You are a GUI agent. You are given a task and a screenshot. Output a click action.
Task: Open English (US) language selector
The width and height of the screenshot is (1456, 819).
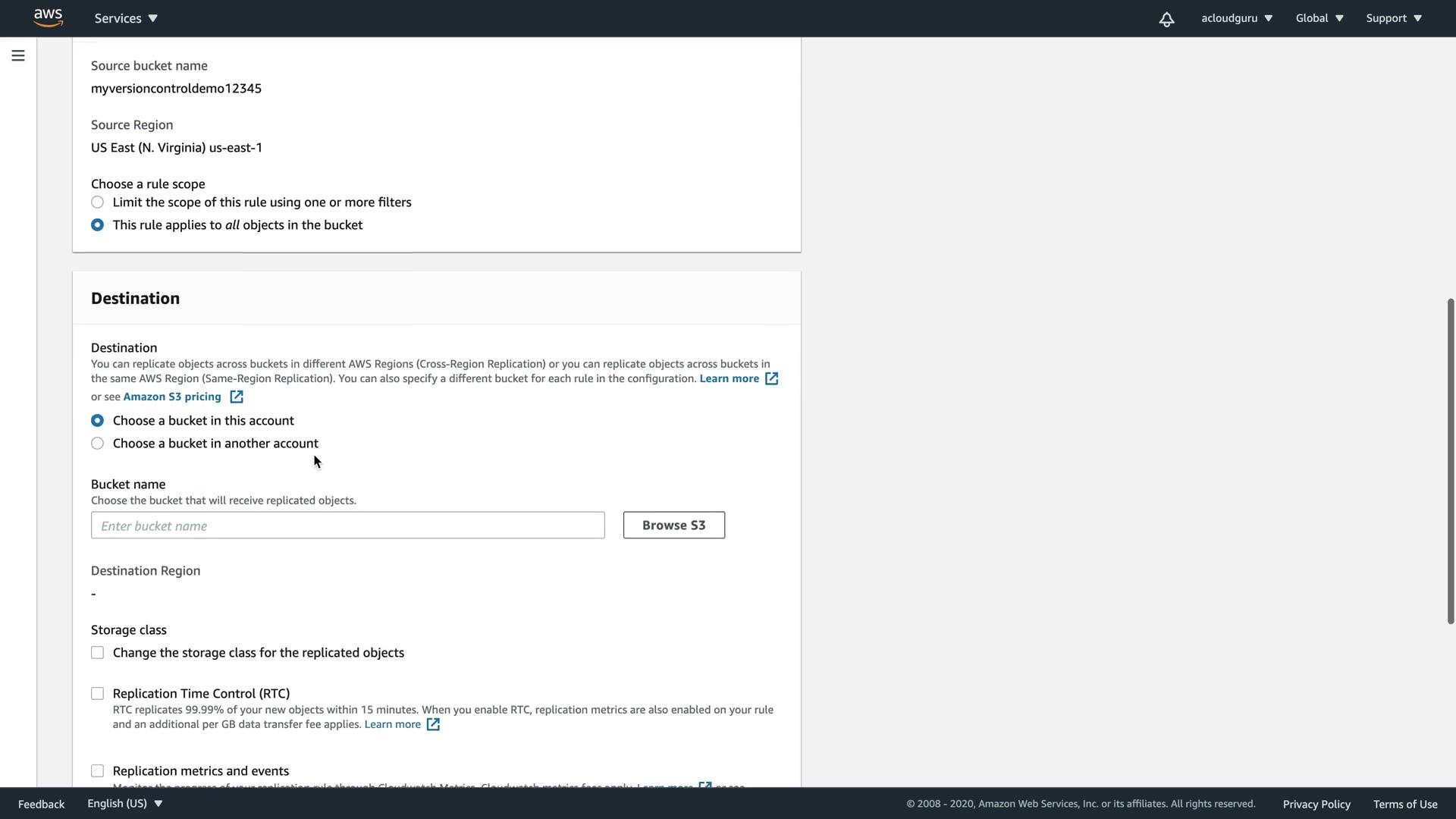coord(124,803)
